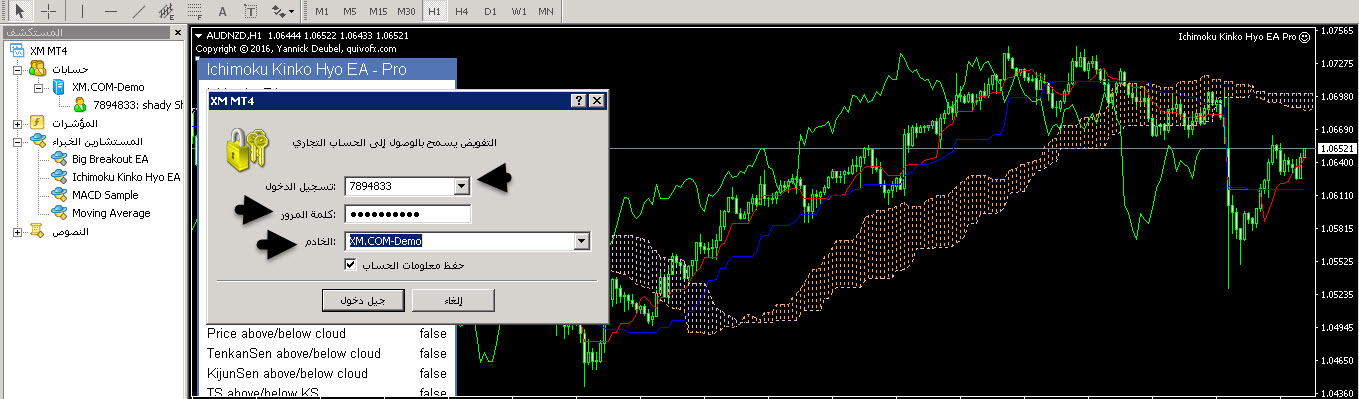Image resolution: width=1359 pixels, height=399 pixels.
Task: Select the text label 'T' tool
Action: pos(250,11)
